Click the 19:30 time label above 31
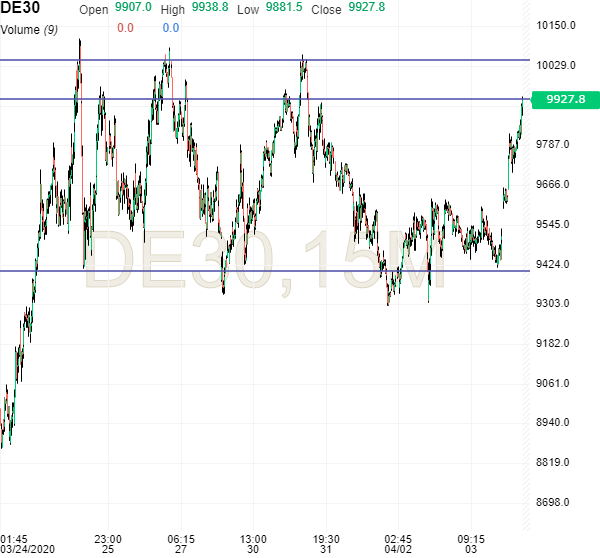 coord(326,537)
